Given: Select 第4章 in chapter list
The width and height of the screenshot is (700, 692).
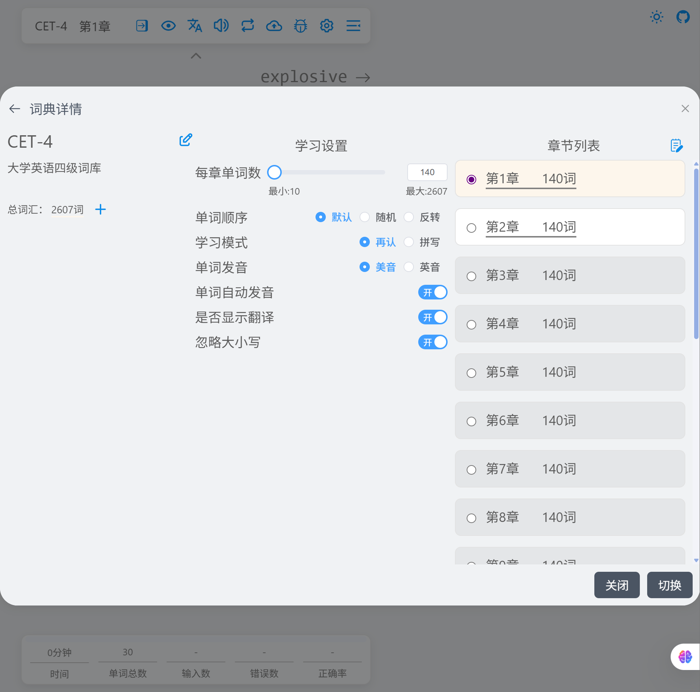Looking at the screenshot, I should click(x=570, y=324).
